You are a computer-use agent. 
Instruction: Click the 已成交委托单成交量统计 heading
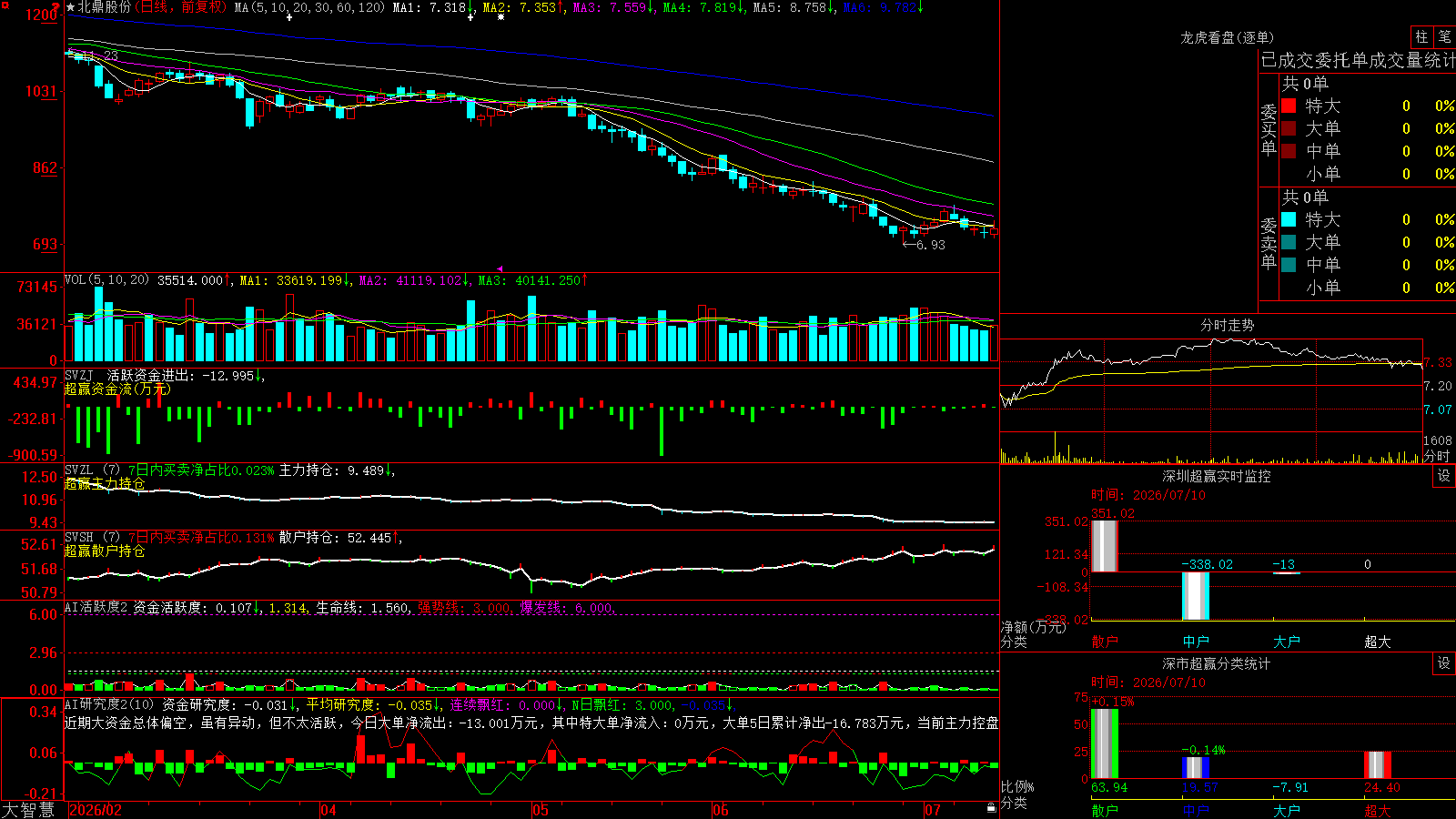point(1357,60)
